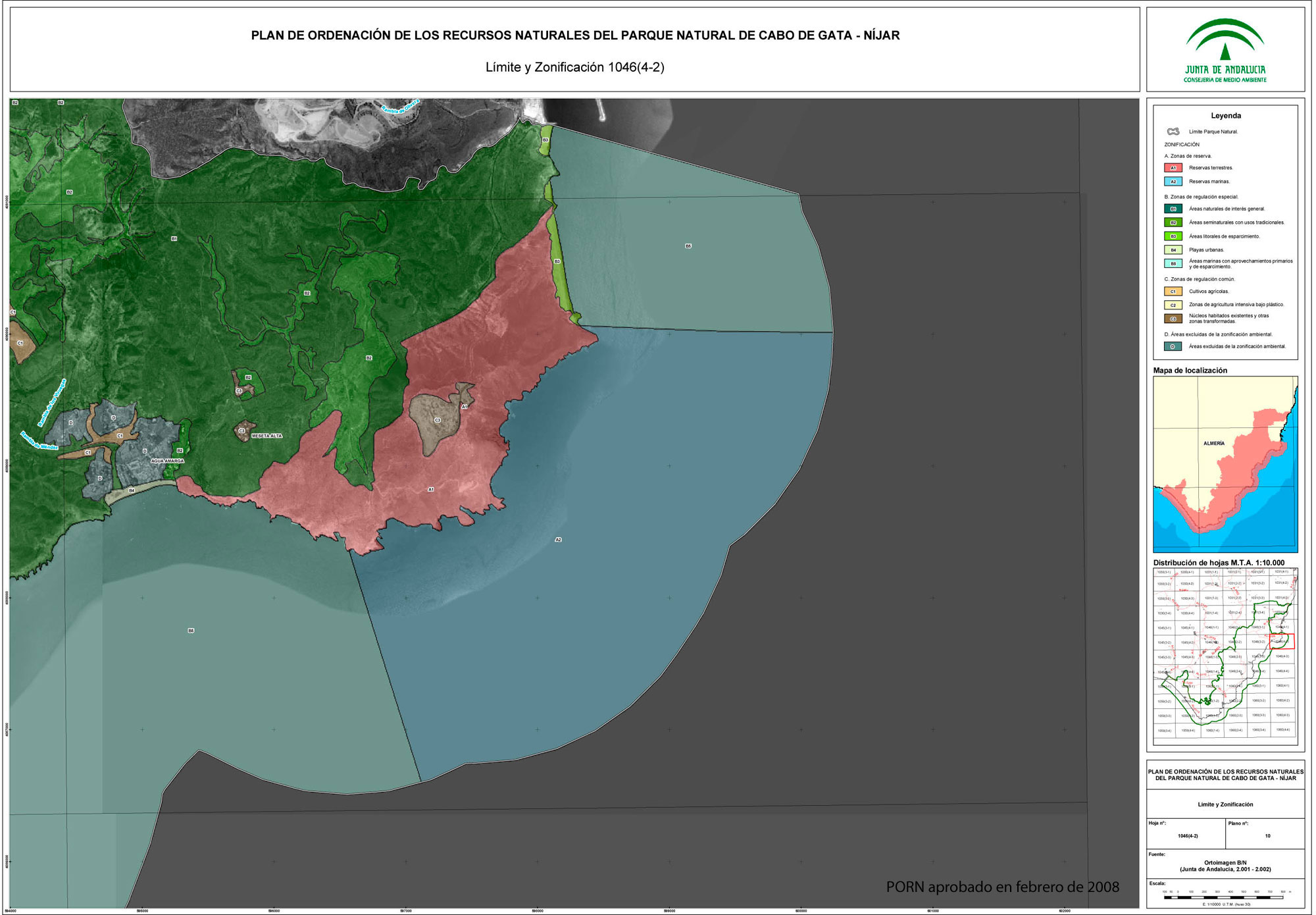Click 'Reservas marinas.' legend label
The height and width of the screenshot is (915, 1316).
[x=1209, y=182]
